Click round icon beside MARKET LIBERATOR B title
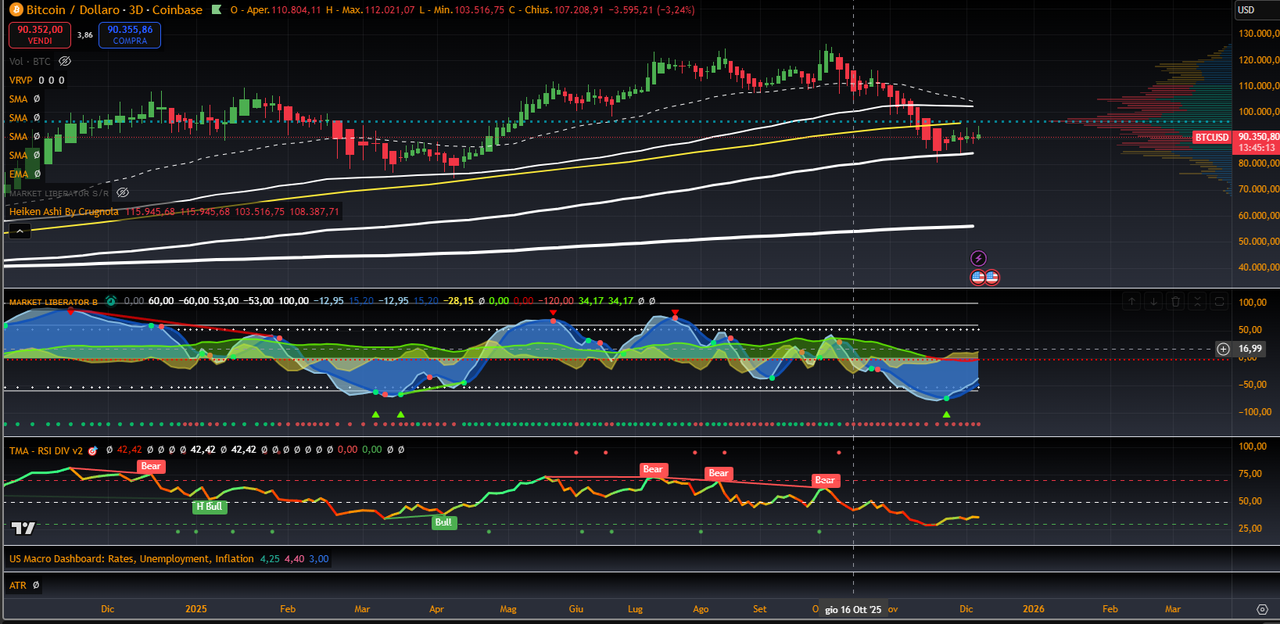1280x624 pixels. coord(111,301)
